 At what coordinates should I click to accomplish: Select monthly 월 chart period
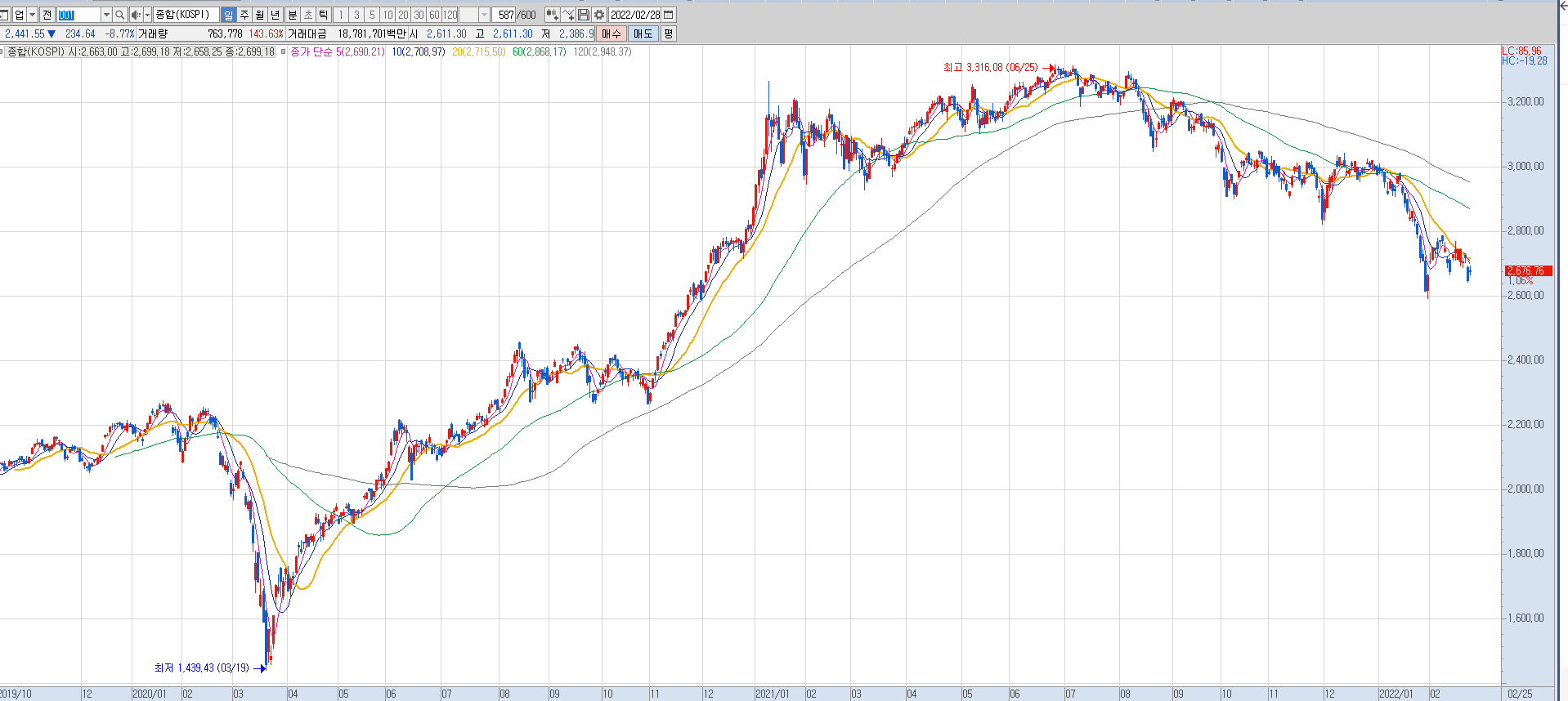tap(259, 15)
